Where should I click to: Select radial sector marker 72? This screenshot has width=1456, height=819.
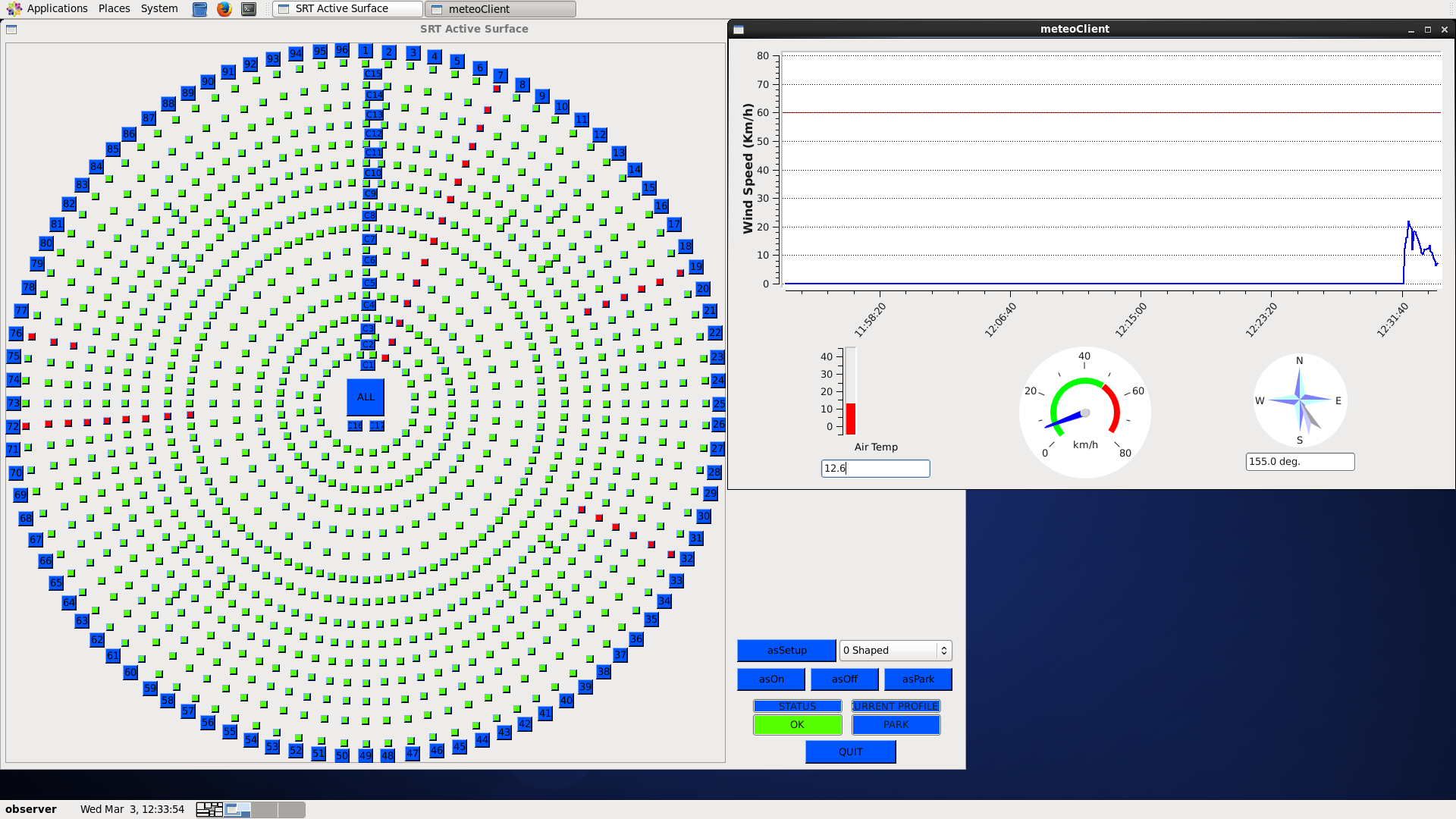pos(13,427)
